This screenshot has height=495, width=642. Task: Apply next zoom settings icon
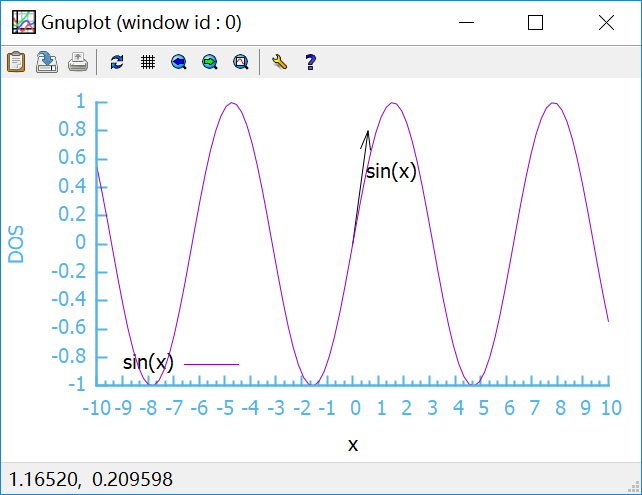point(210,62)
